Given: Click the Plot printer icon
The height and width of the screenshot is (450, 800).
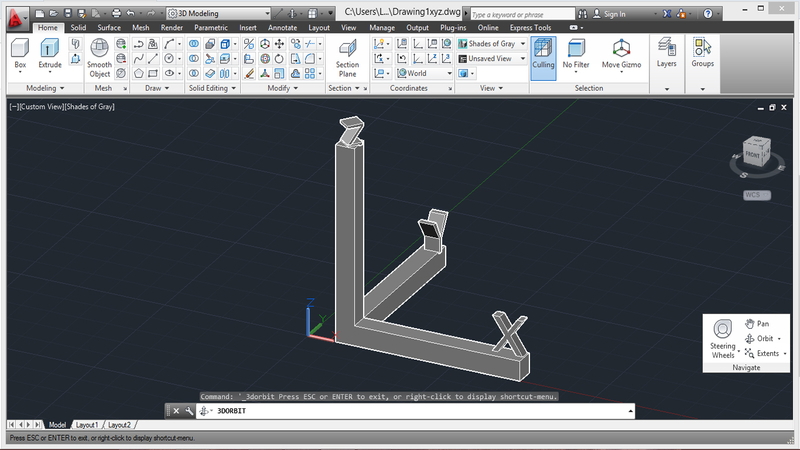Looking at the screenshot, I should 116,13.
